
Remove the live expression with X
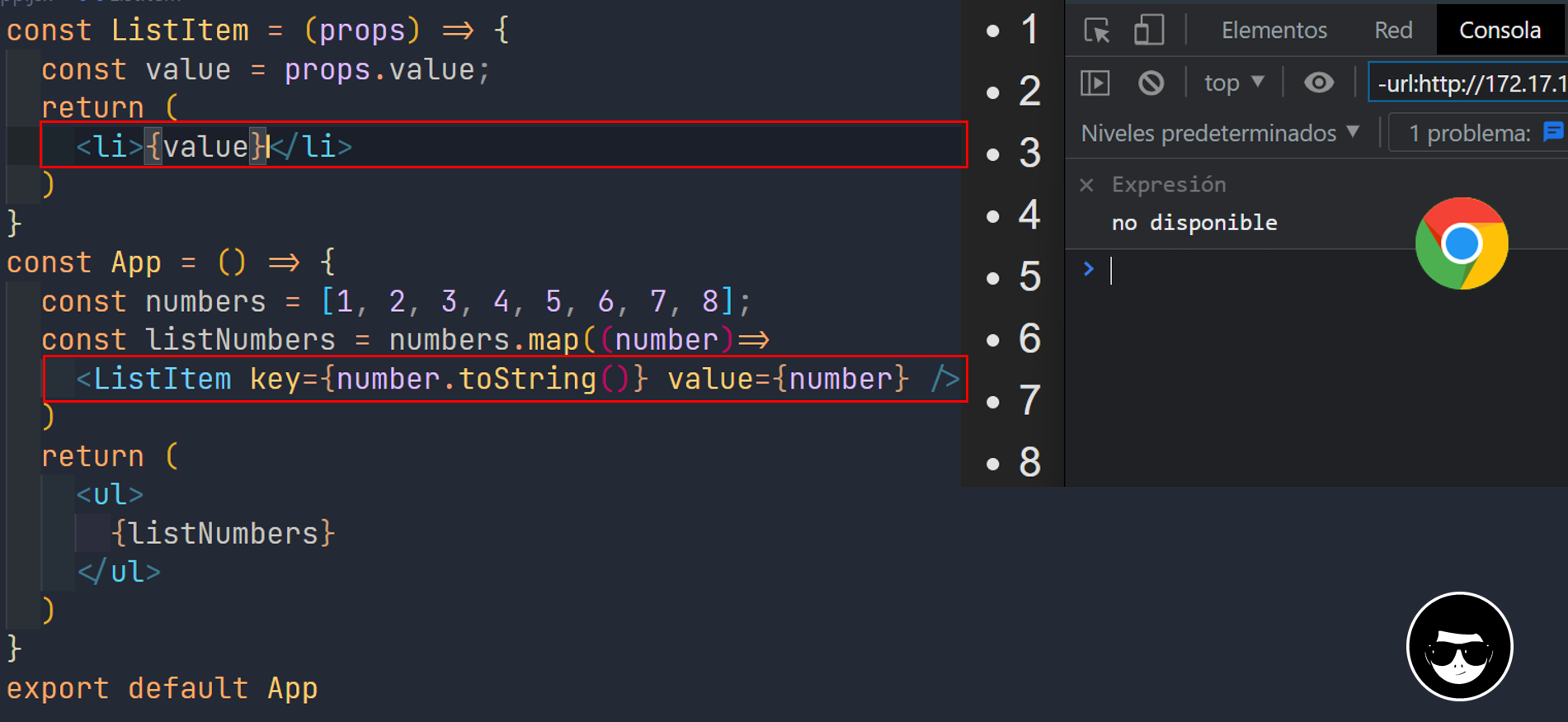[1087, 185]
